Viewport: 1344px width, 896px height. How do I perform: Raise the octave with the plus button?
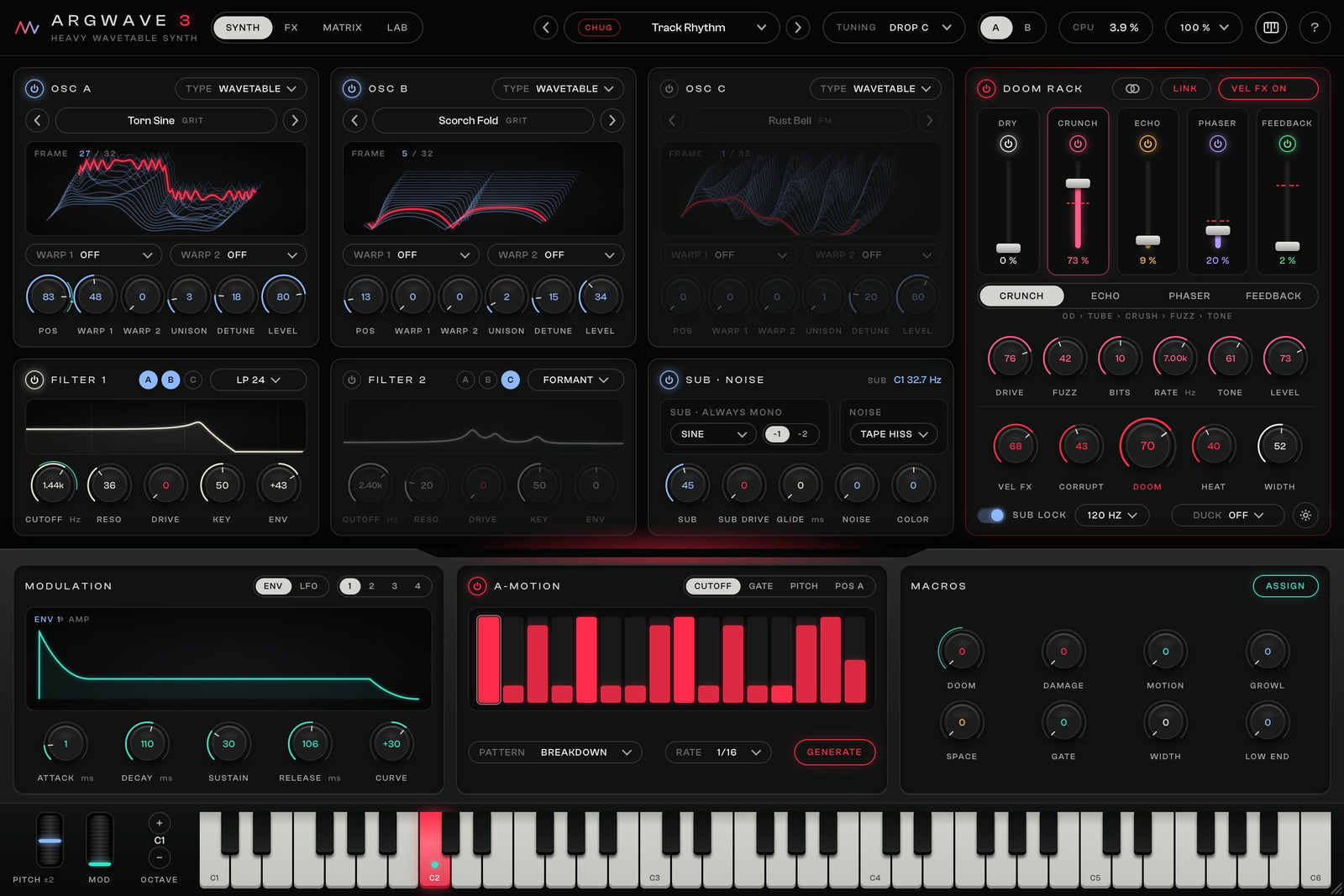click(160, 823)
